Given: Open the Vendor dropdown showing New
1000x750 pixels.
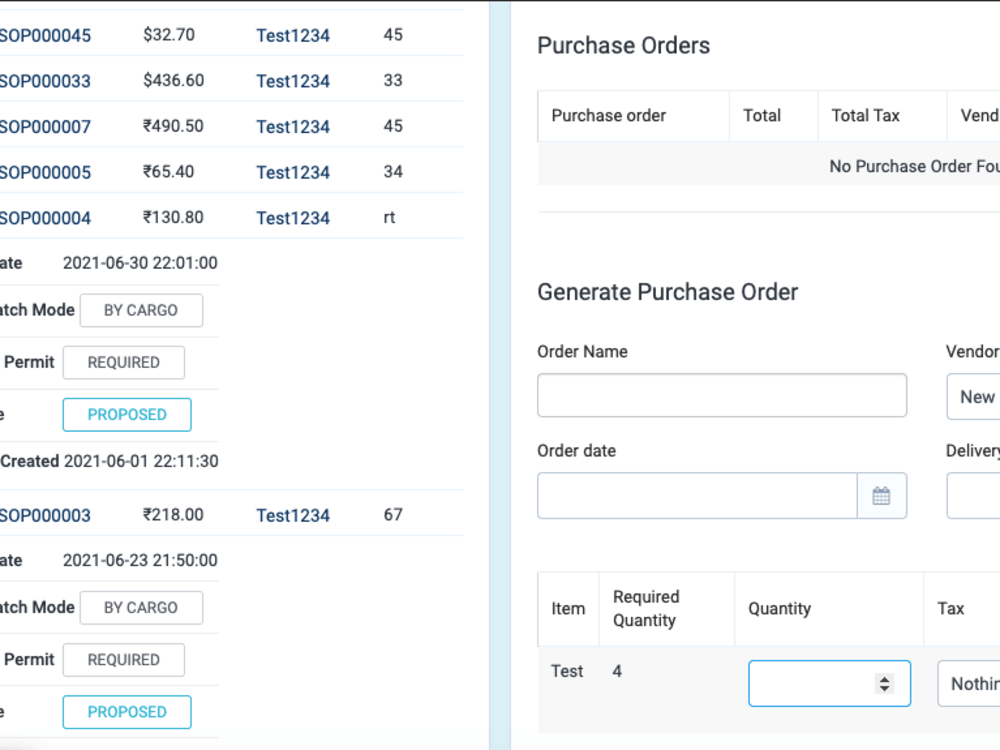Looking at the screenshot, I should click(974, 397).
